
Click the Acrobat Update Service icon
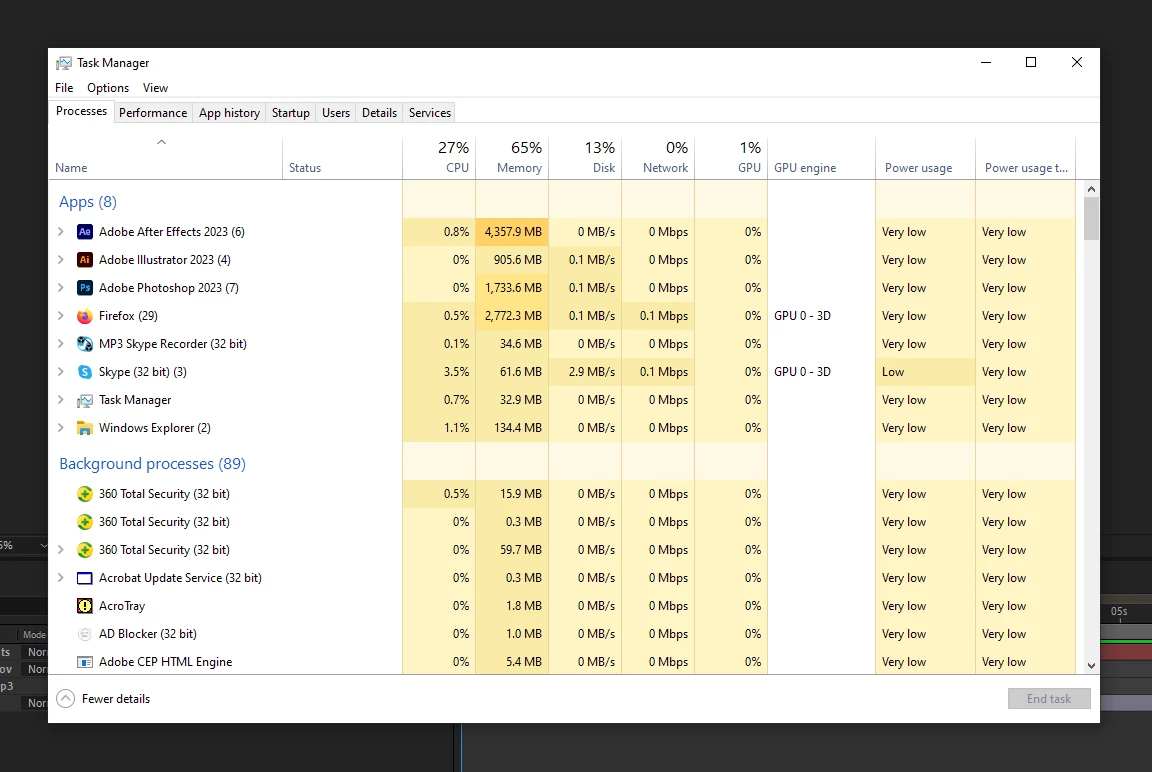coord(84,578)
